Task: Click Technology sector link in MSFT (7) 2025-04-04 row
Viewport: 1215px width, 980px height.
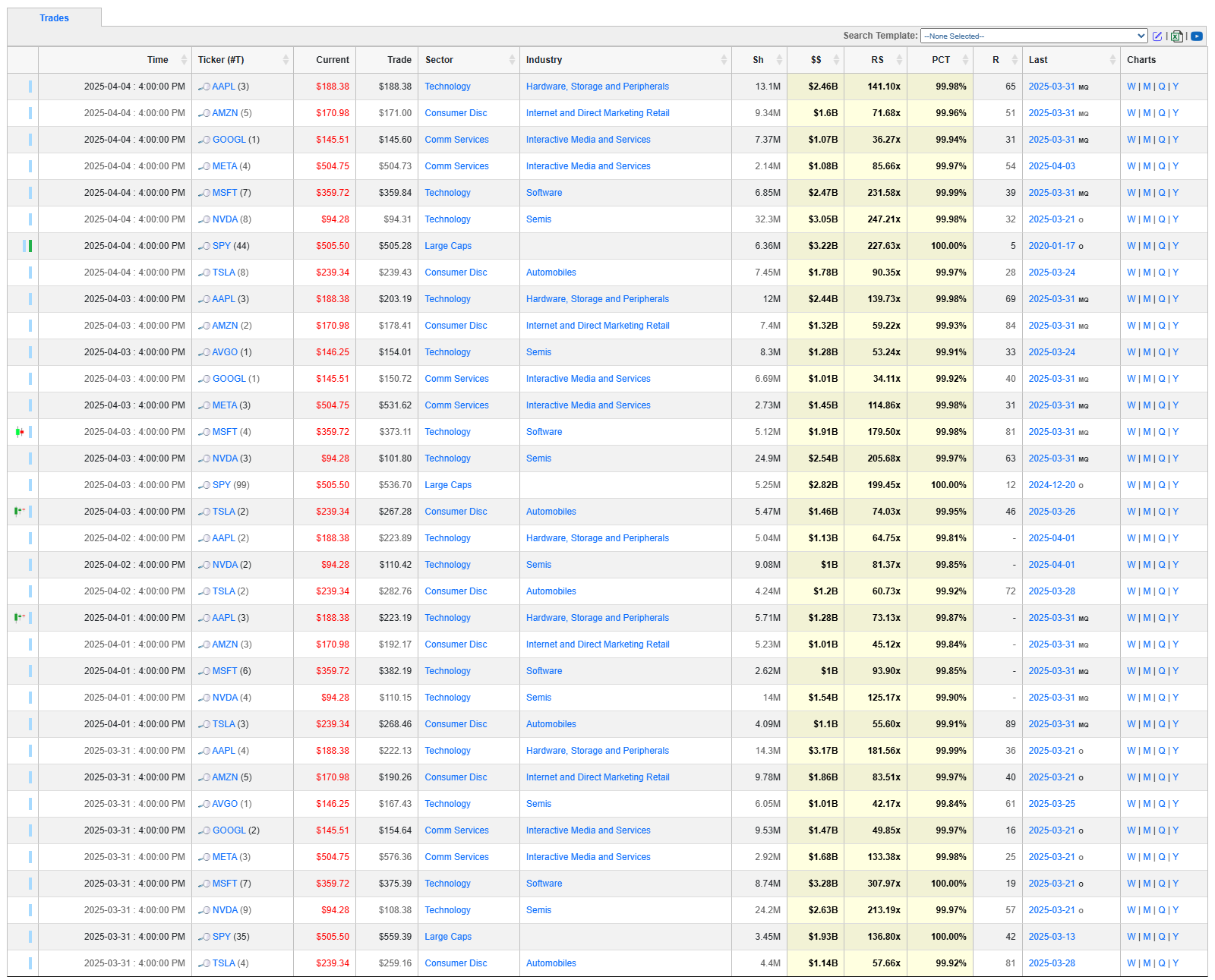Action: click(x=447, y=193)
